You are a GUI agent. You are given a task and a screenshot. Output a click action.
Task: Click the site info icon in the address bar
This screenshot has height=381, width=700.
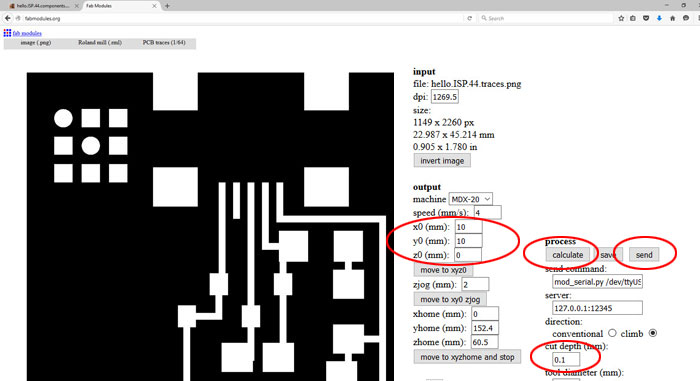coord(18,18)
